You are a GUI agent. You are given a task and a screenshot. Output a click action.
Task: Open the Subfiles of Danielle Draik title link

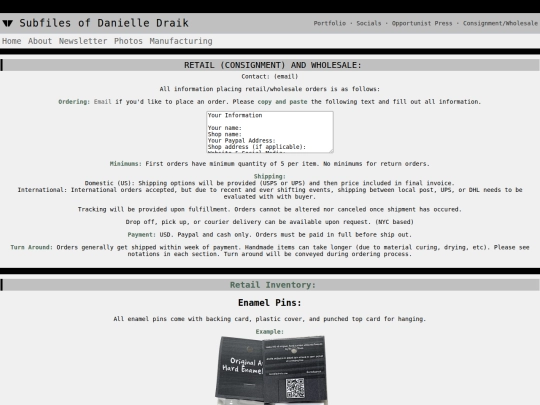(104, 23)
